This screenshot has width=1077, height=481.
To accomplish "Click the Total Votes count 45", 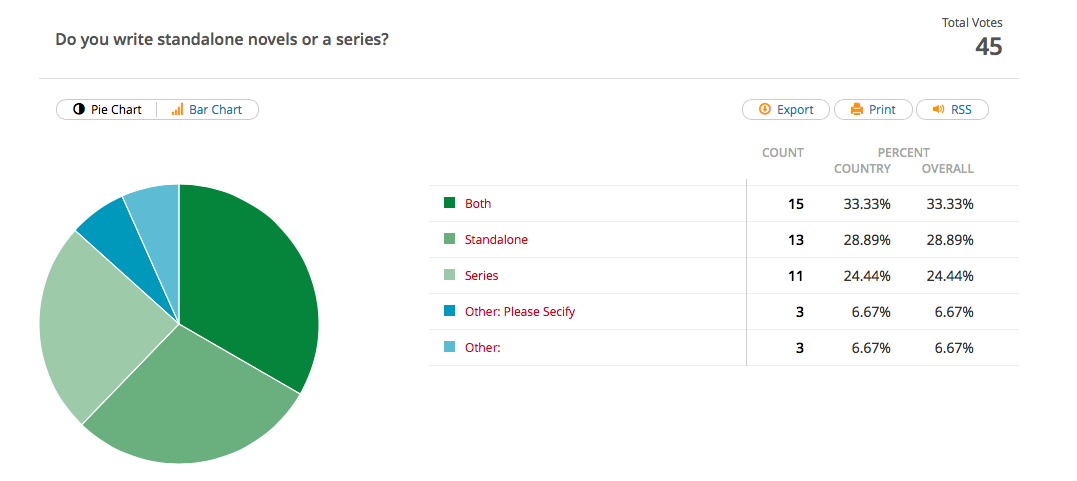I will (988, 47).
